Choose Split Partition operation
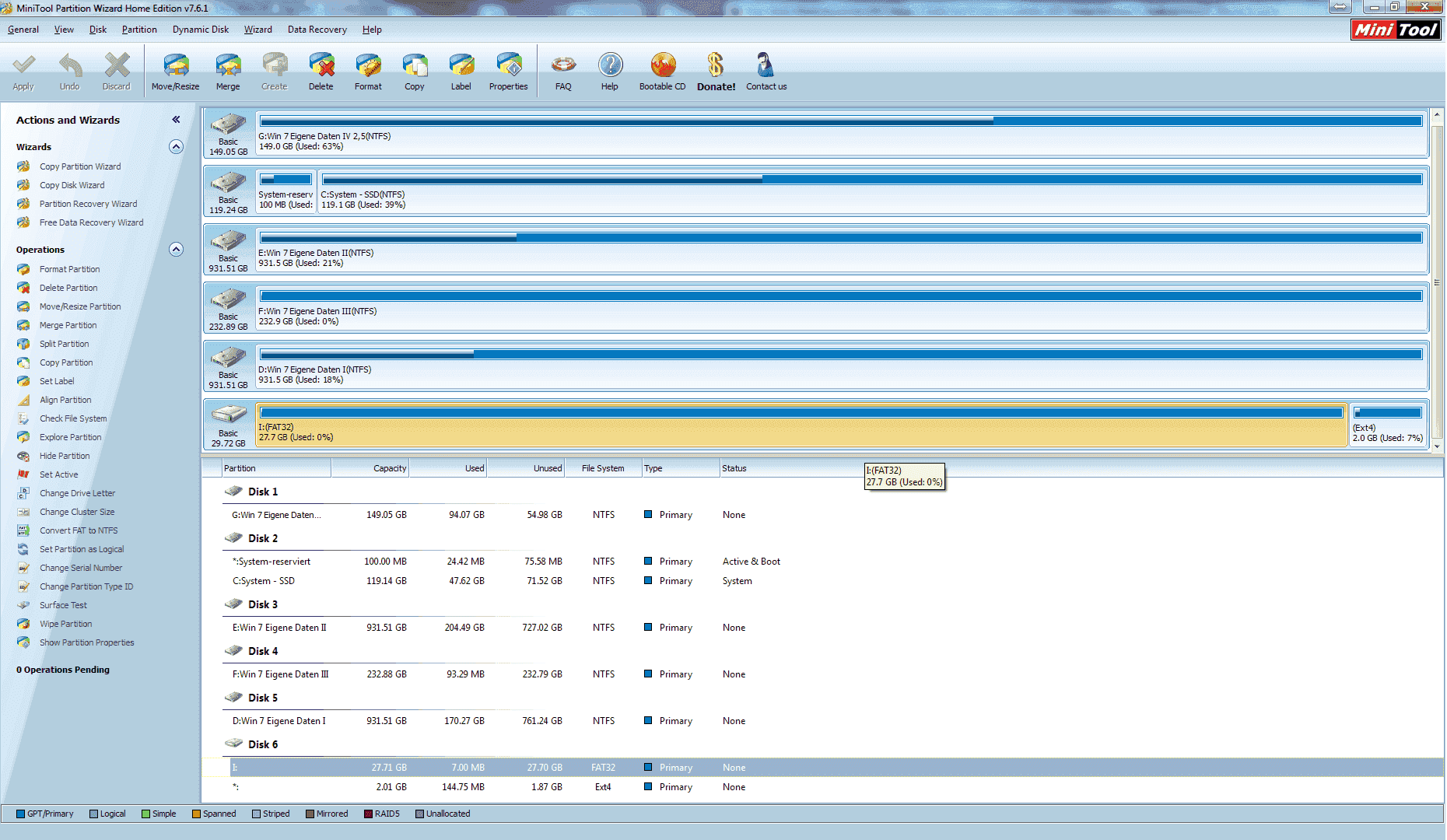The height and width of the screenshot is (840, 1447). click(64, 344)
